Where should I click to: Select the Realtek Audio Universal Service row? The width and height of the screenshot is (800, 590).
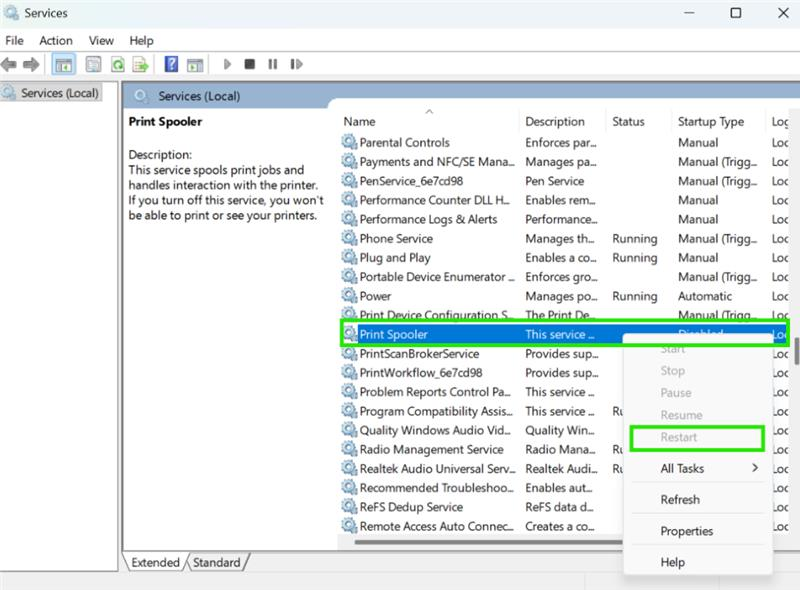(481, 468)
